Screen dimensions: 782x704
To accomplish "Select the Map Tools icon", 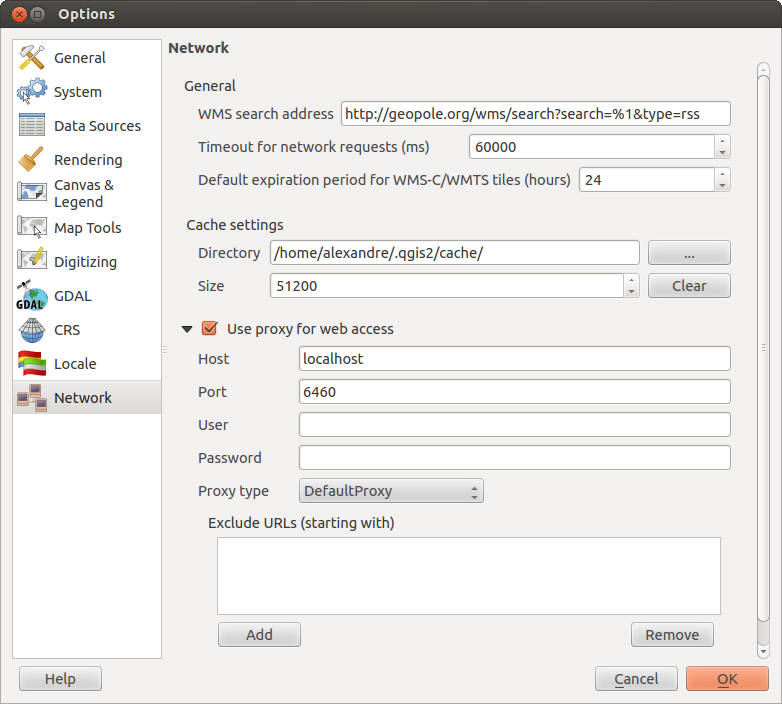I will pyautogui.click(x=32, y=228).
